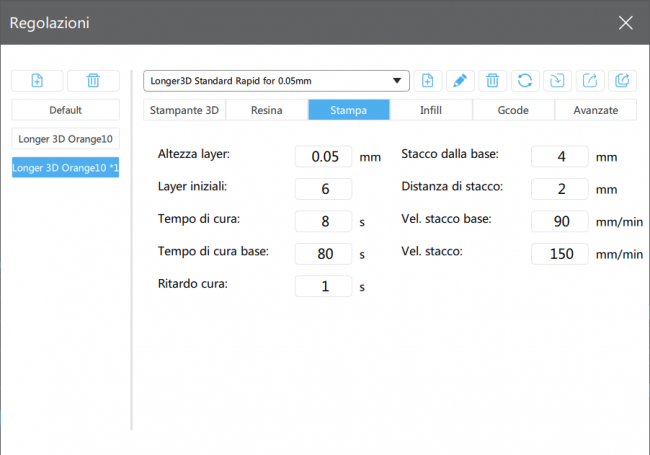
Task: Click the pencil icon to rename the profile
Action: point(459,81)
